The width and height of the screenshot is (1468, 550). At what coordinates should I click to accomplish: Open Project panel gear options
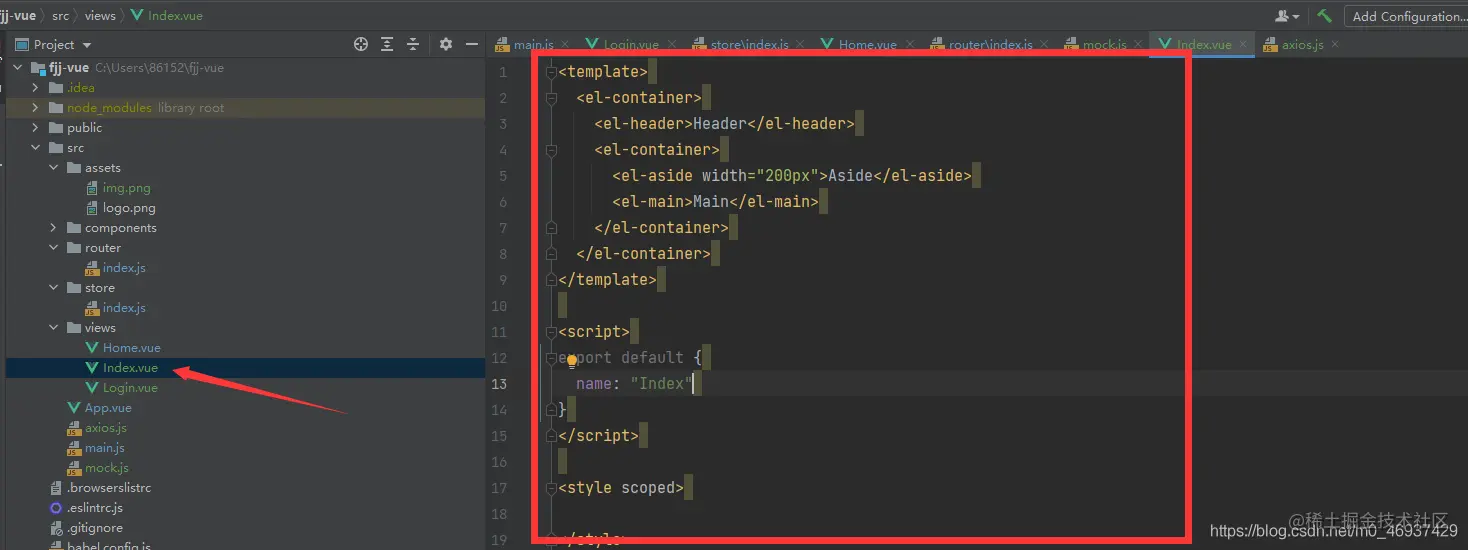tap(446, 44)
